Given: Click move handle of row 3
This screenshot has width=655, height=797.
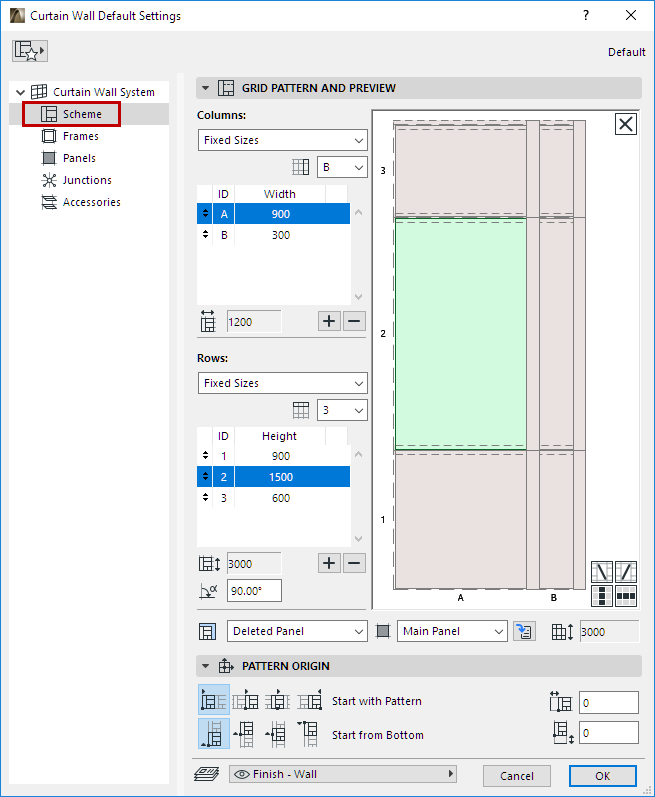Looking at the screenshot, I should 205,497.
